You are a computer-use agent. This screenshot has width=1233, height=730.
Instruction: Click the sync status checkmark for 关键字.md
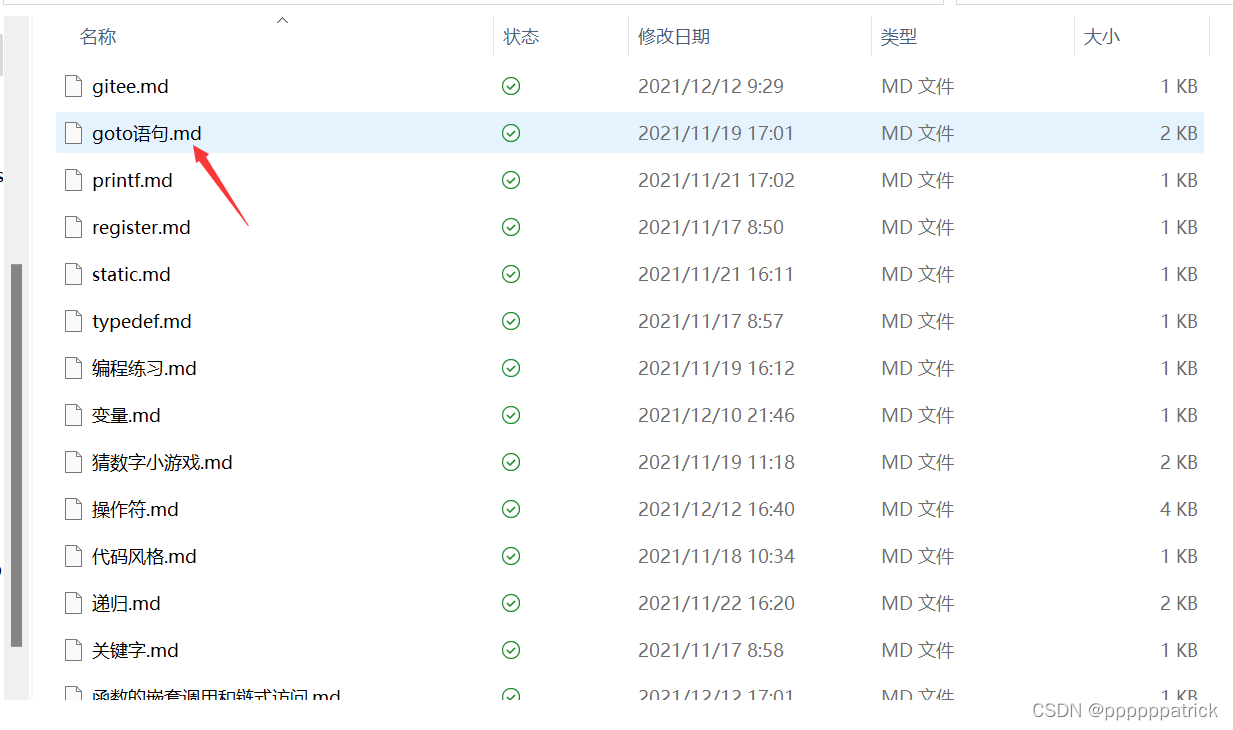point(511,650)
